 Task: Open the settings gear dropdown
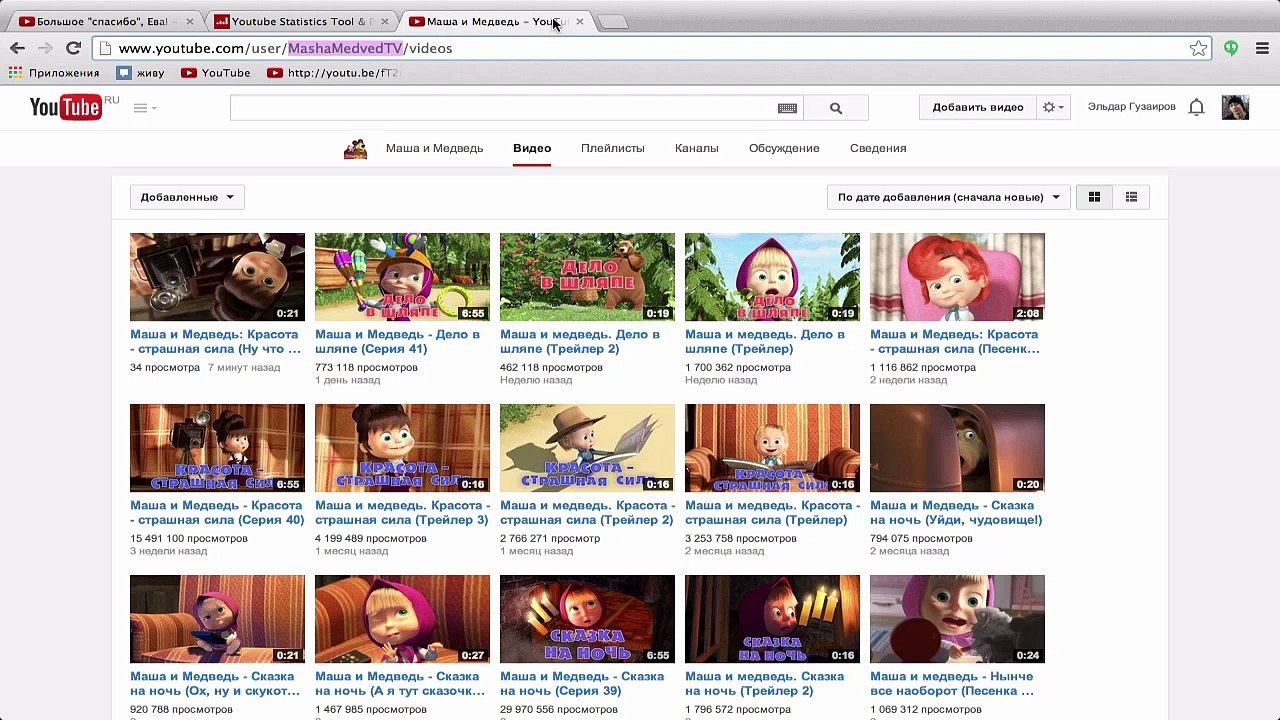[x=1053, y=107]
